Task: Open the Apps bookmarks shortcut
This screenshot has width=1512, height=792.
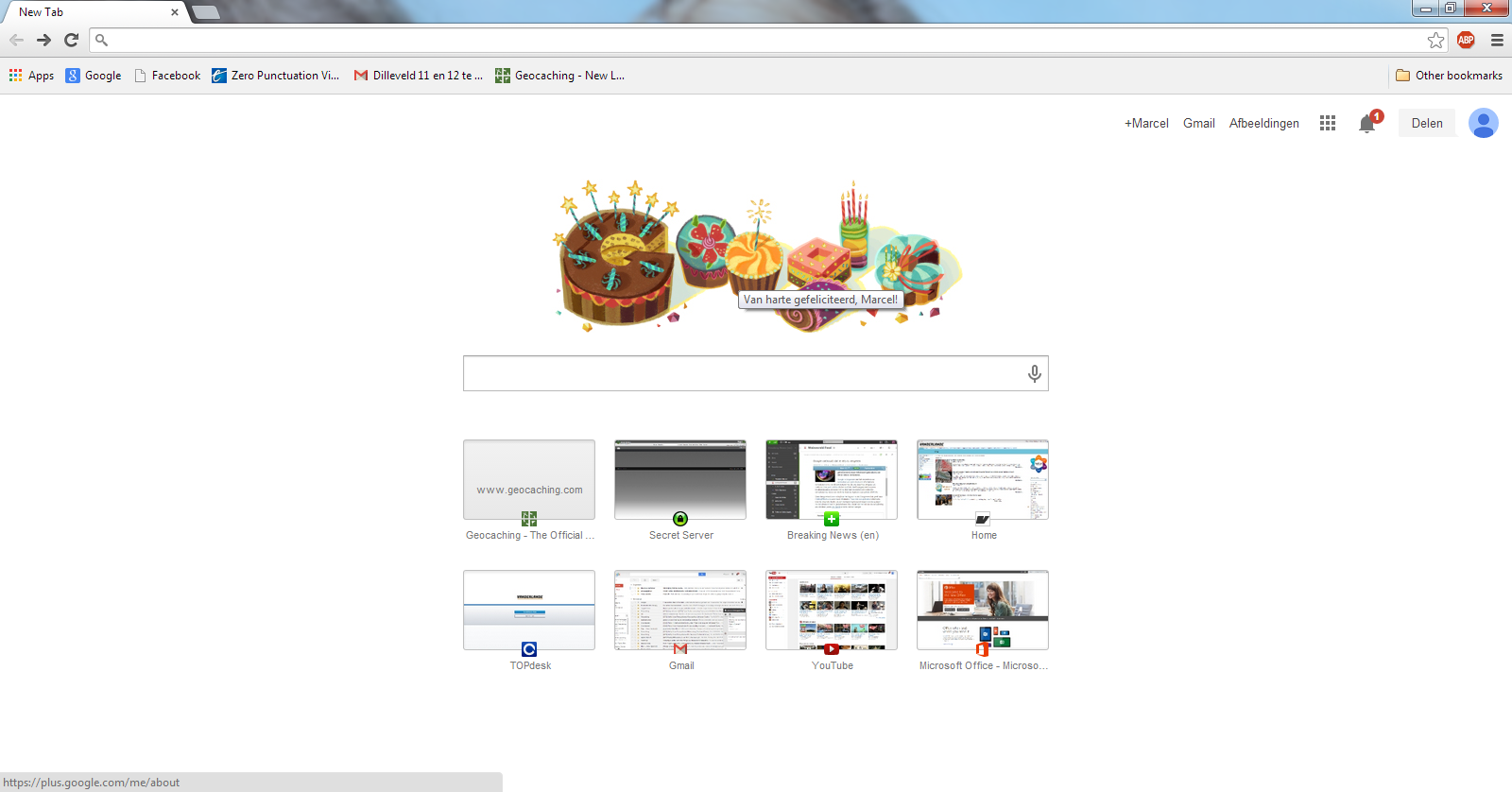Action: tap(31, 76)
